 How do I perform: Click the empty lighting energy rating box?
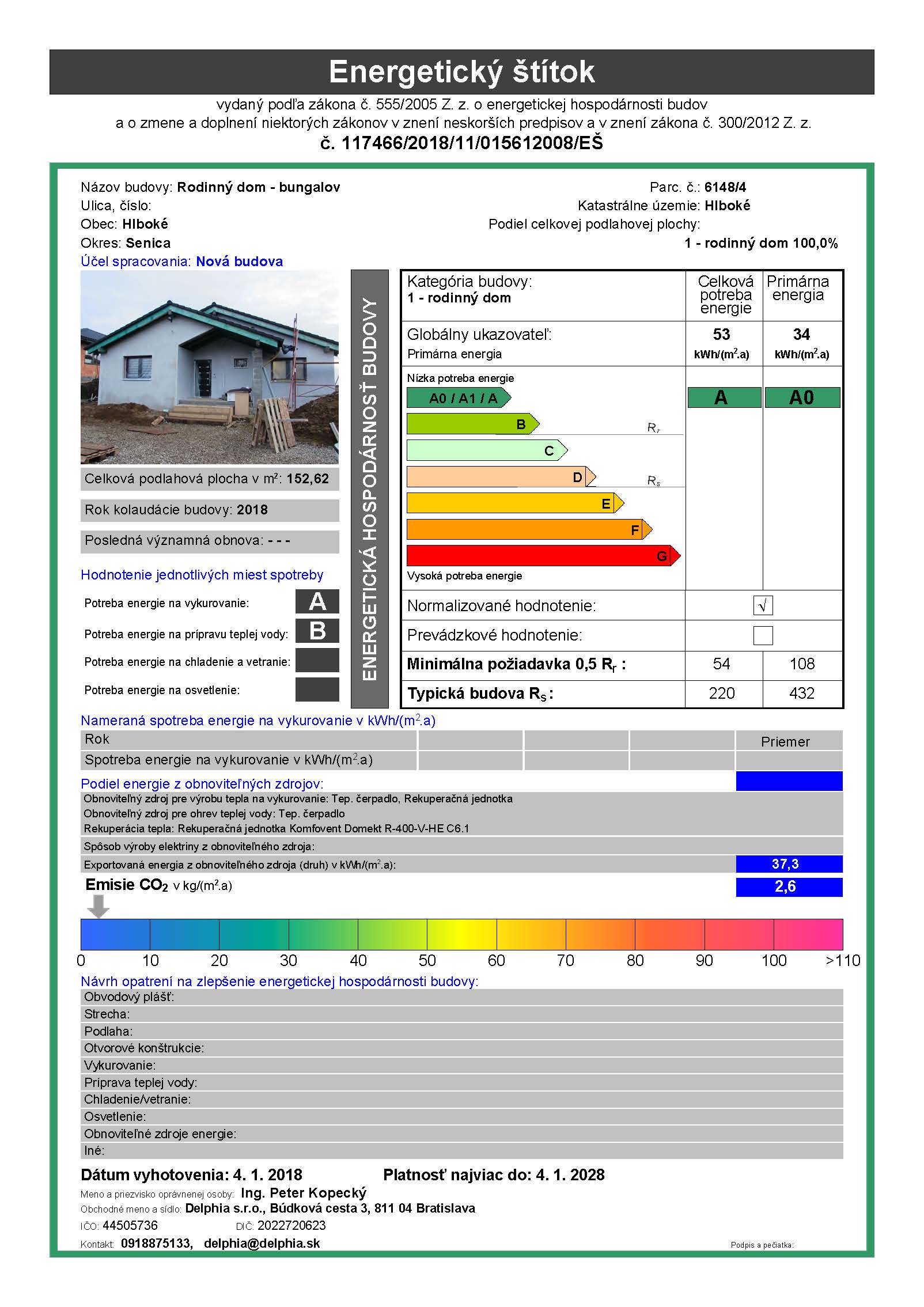pos(317,690)
